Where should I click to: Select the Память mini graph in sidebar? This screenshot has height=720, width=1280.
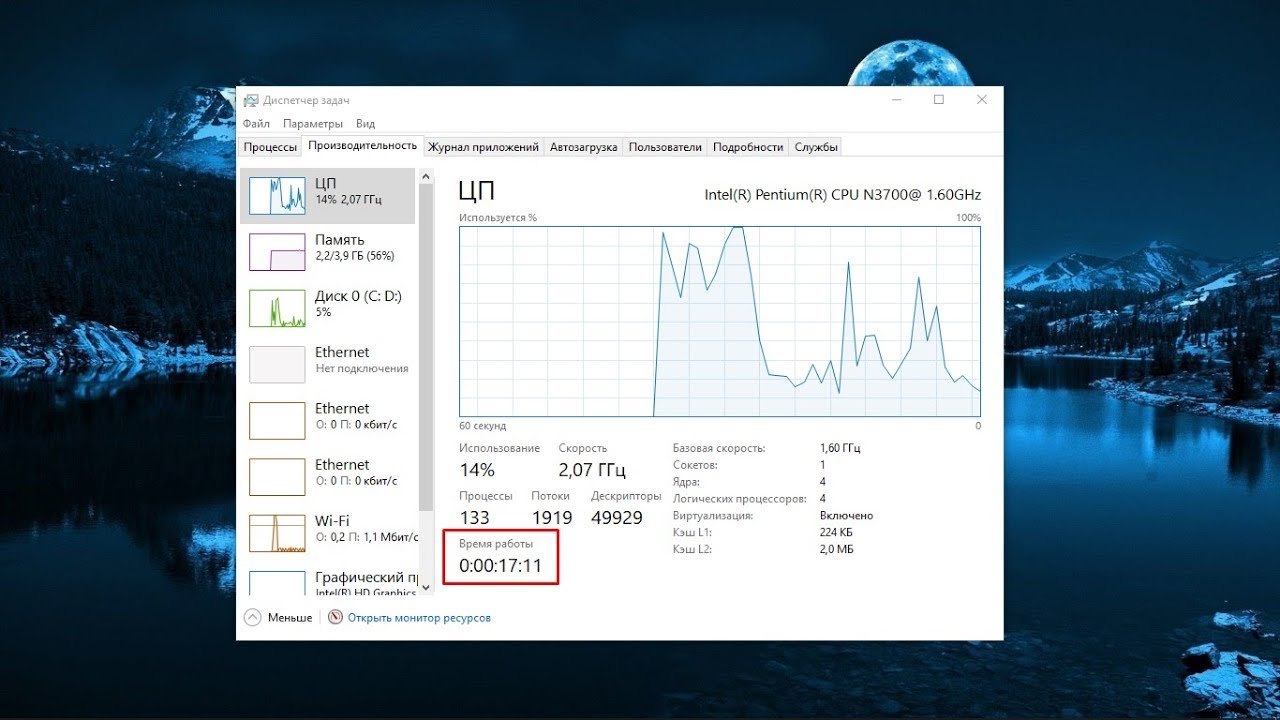click(277, 251)
